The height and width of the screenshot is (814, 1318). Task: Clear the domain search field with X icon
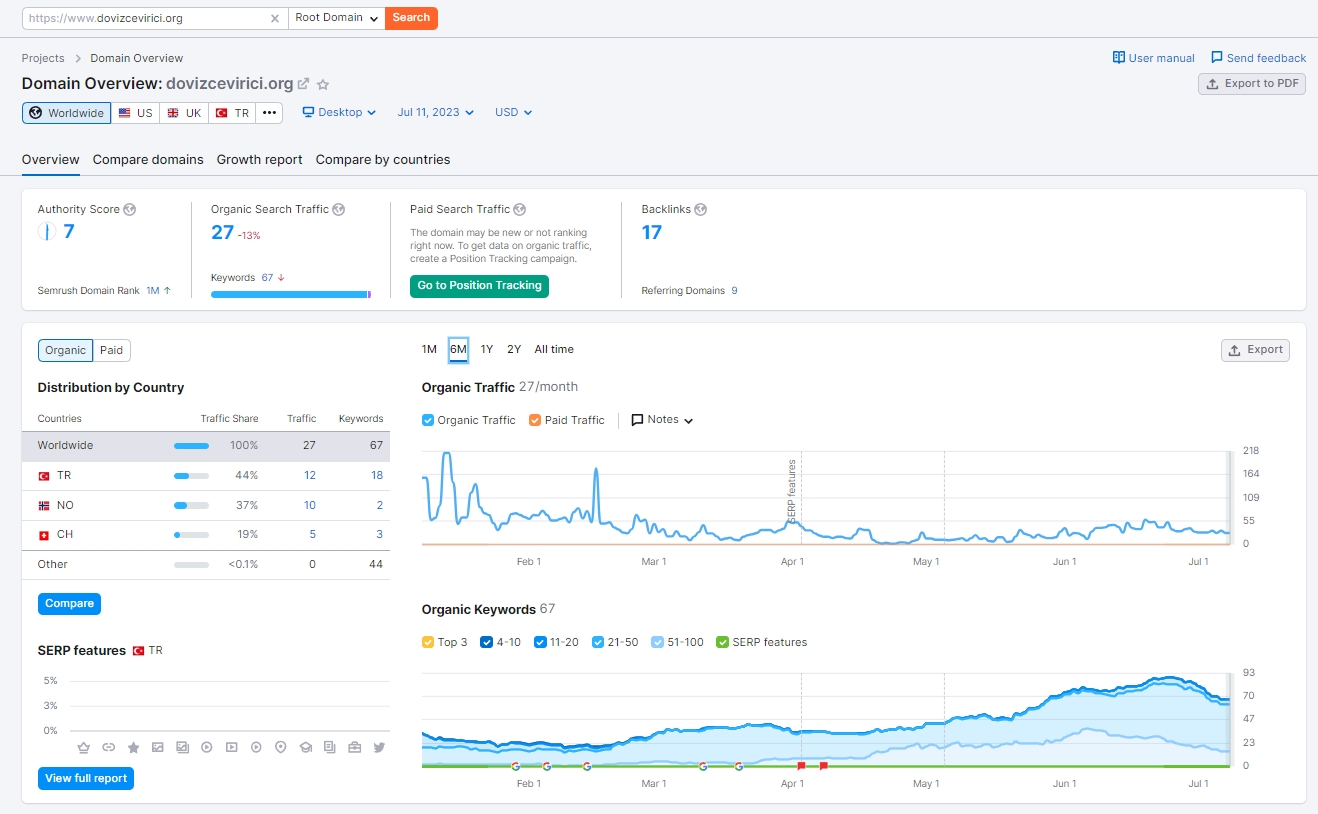276,18
